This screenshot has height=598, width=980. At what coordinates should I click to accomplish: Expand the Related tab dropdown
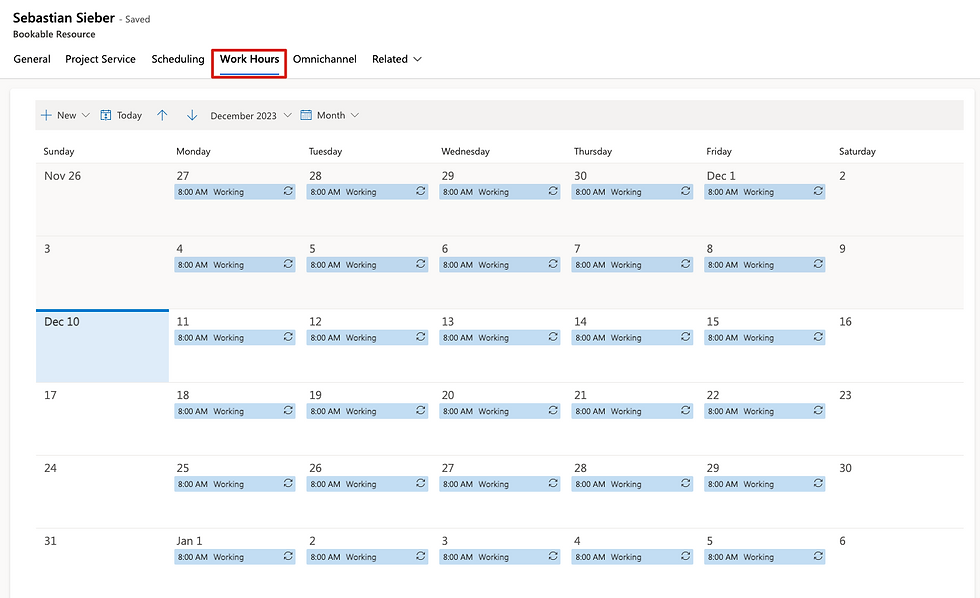[x=415, y=59]
